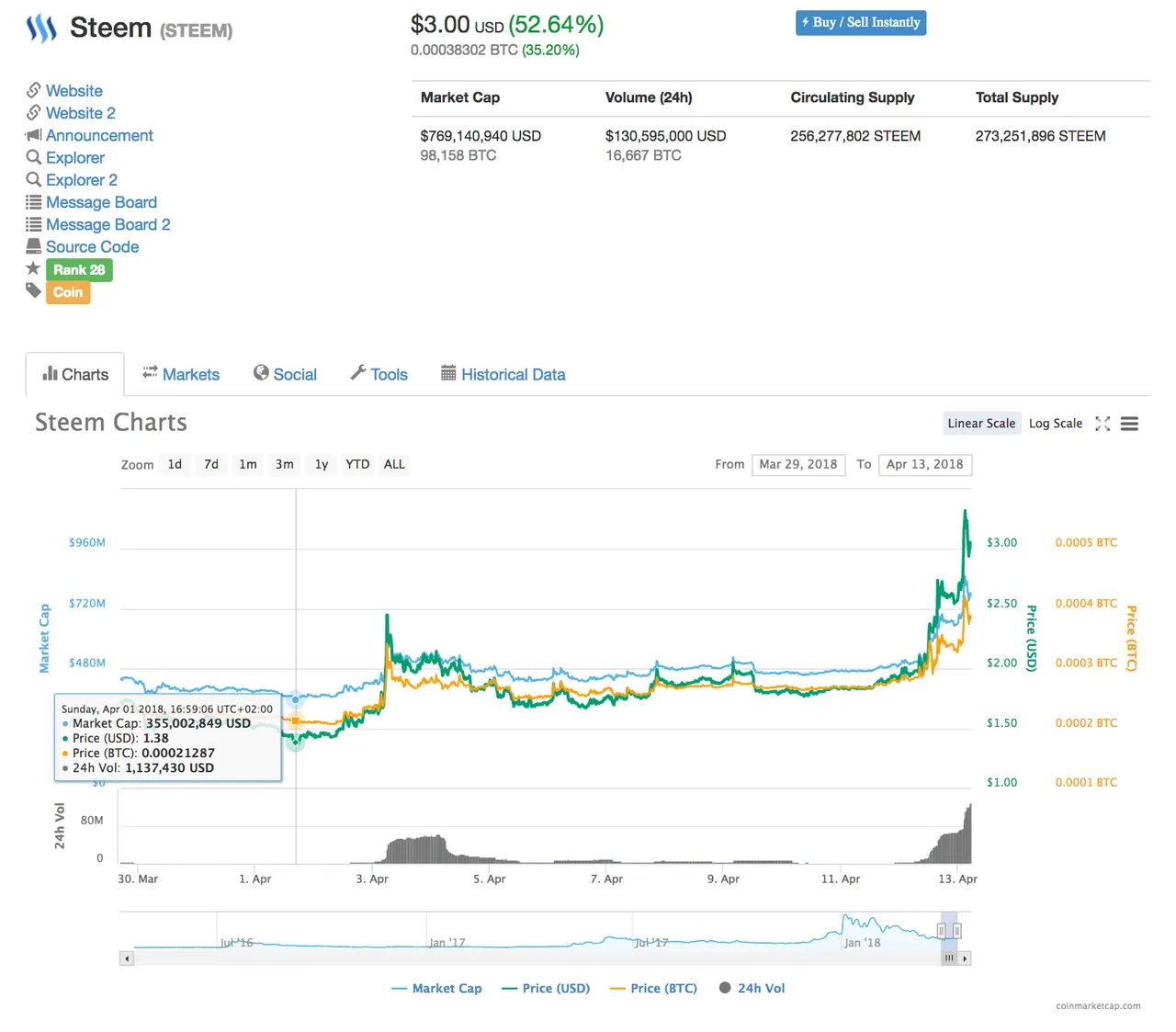Toggle the Price (BTC) series in legend

[653, 989]
